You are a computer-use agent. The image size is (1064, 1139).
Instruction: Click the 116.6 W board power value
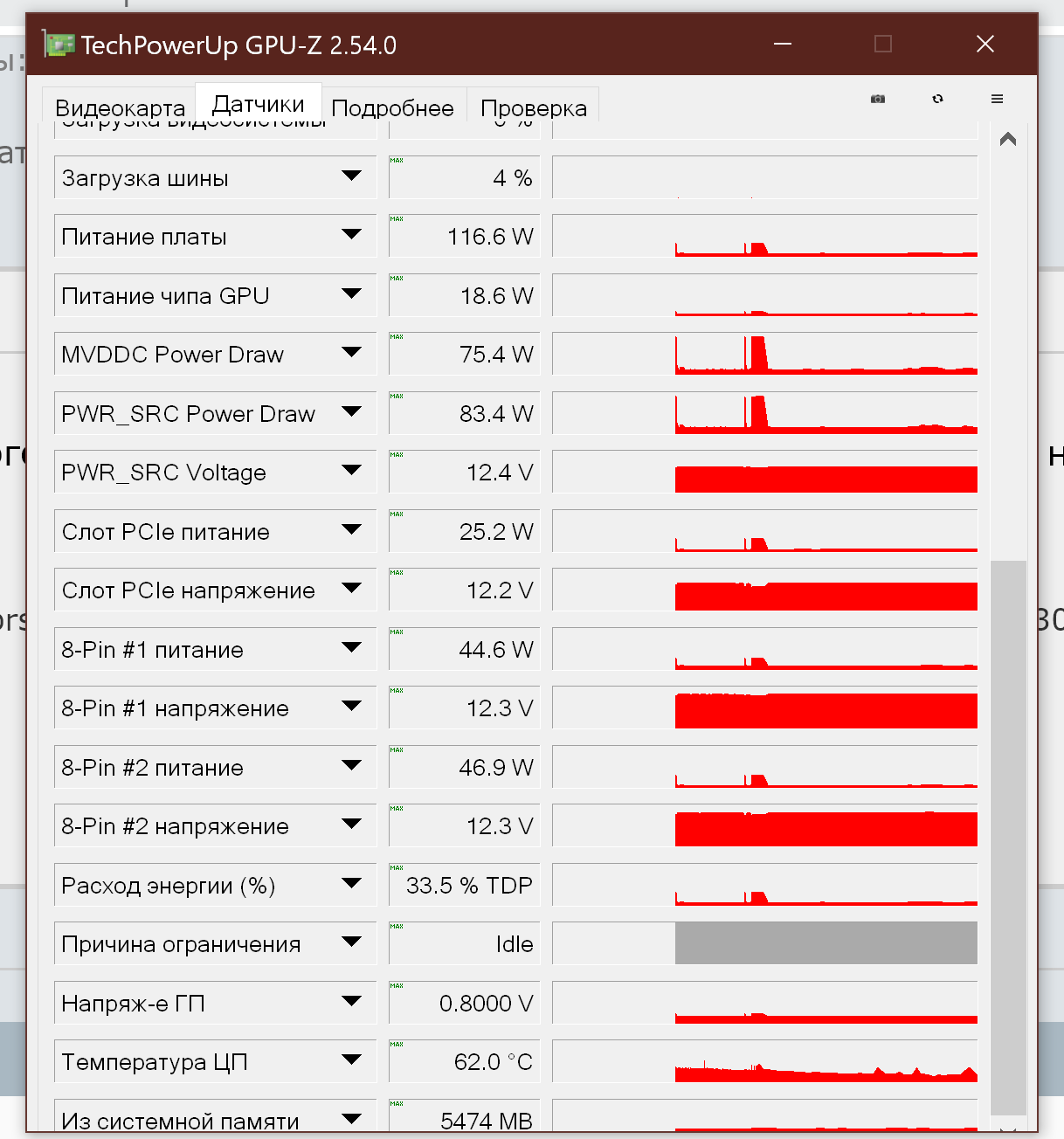pyautogui.click(x=465, y=236)
